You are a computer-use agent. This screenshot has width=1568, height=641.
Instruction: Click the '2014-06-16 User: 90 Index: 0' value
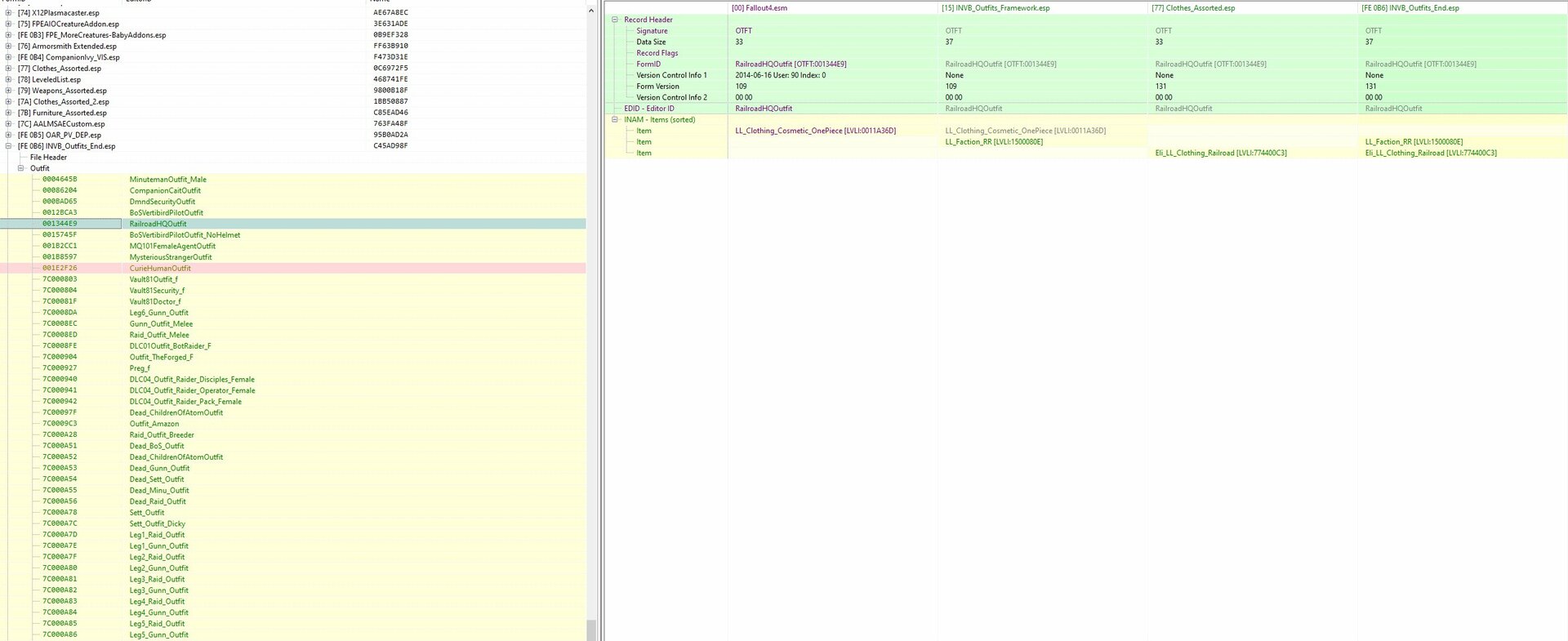[780, 75]
